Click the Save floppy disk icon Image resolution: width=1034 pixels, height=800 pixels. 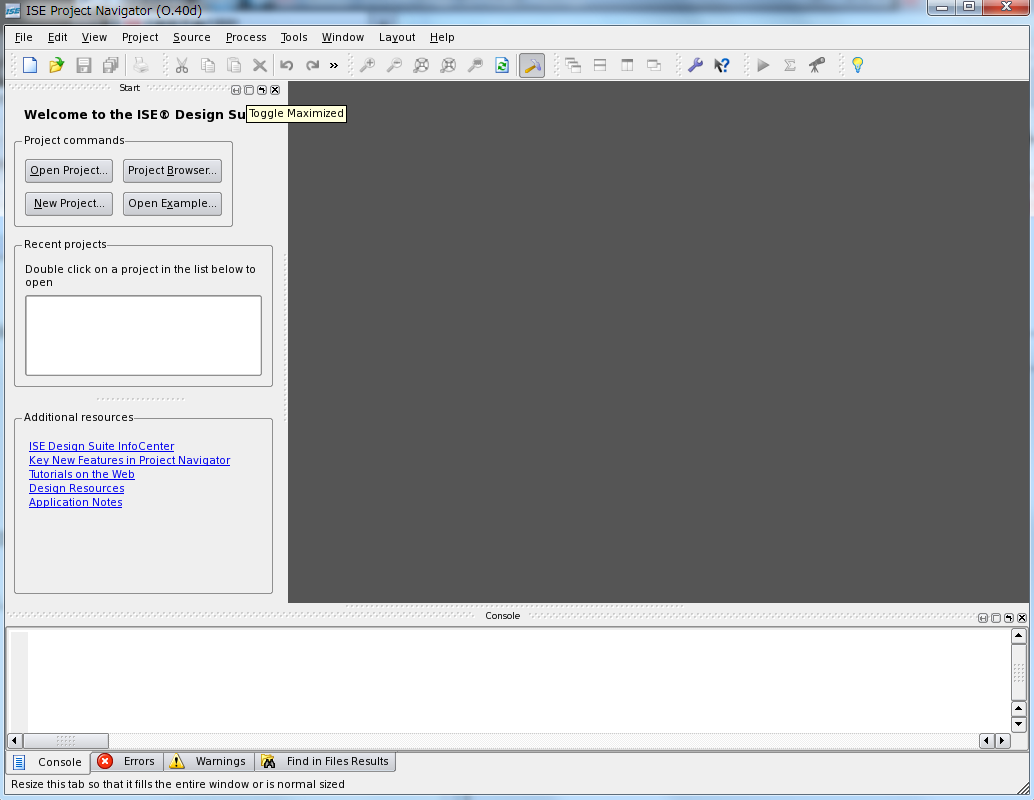click(x=84, y=65)
